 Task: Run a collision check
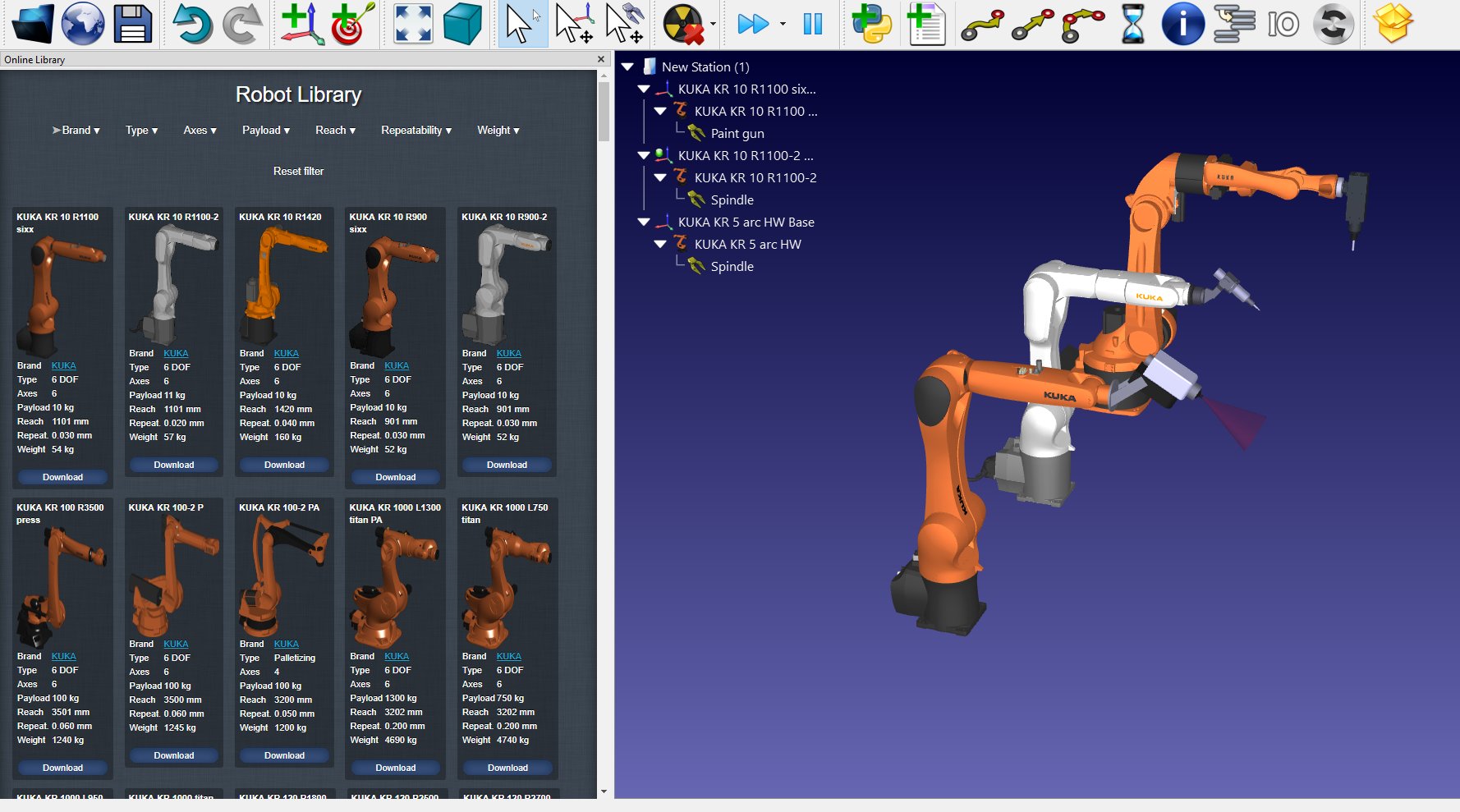[684, 24]
